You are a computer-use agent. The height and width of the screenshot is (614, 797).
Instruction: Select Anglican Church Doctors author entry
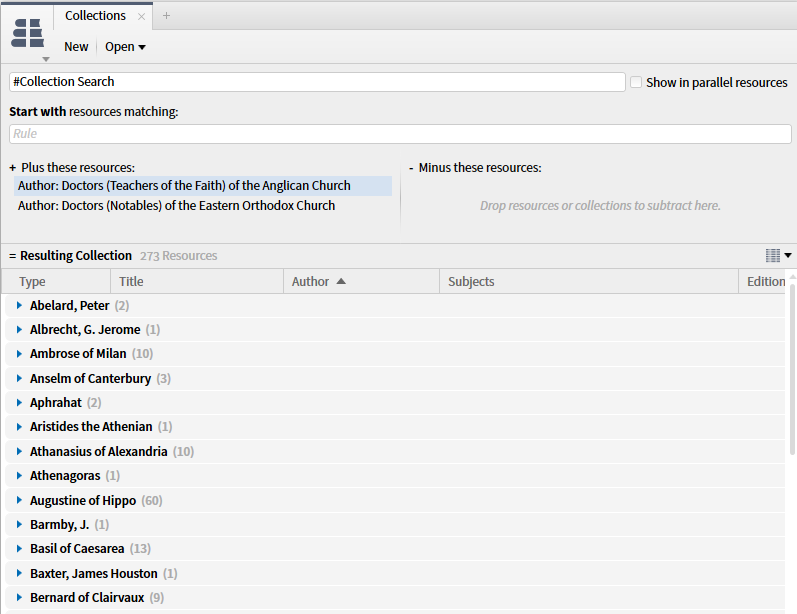tap(184, 186)
